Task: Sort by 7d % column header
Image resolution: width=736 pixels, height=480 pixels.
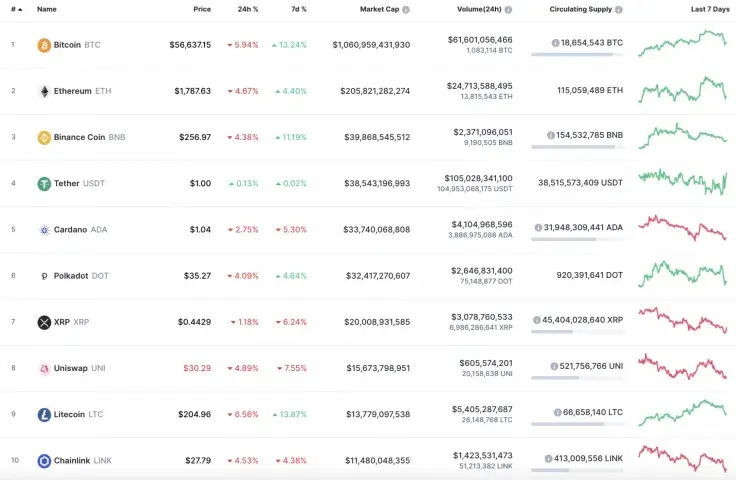Action: [x=297, y=9]
